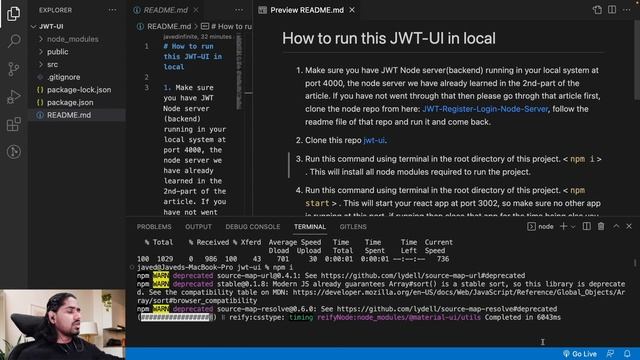
Task: Click Go Live in status bar
Action: [x=580, y=354]
